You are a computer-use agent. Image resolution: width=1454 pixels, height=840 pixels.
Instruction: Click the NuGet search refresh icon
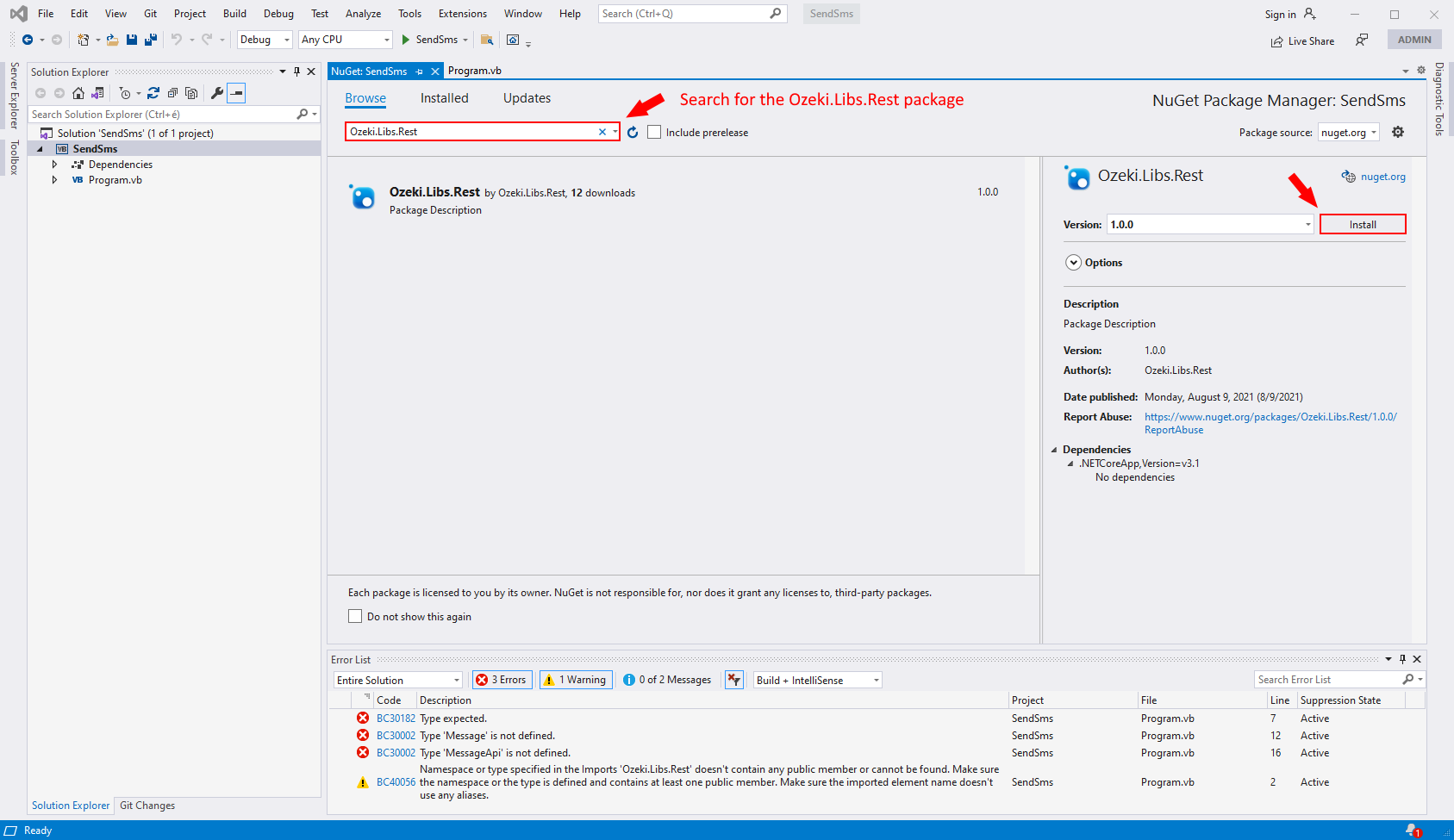pos(633,132)
